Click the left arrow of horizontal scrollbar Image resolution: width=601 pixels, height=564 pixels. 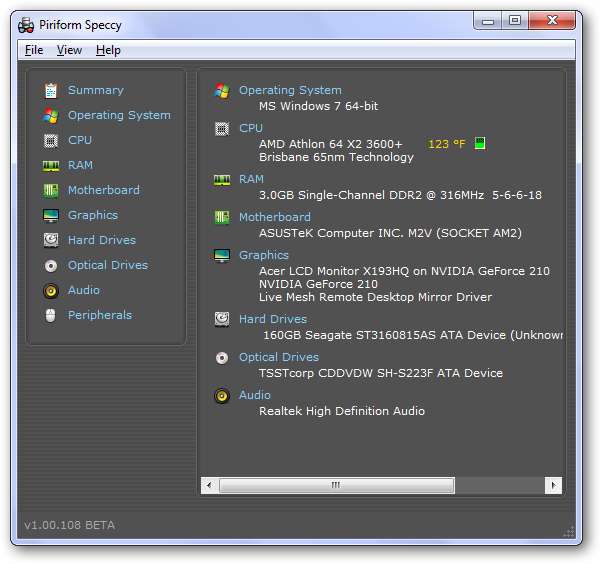point(209,485)
